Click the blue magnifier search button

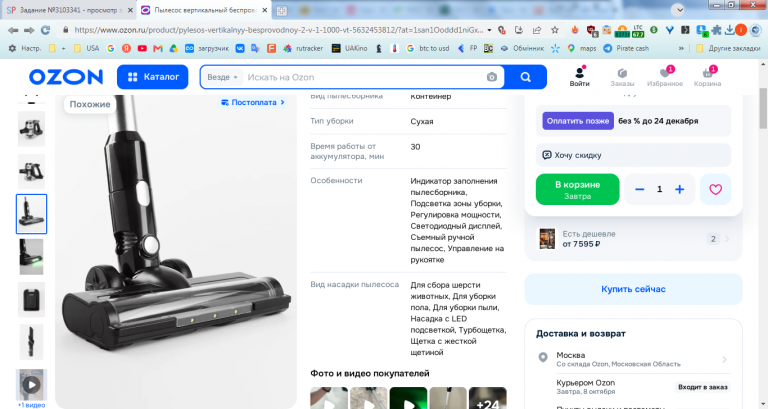526,77
